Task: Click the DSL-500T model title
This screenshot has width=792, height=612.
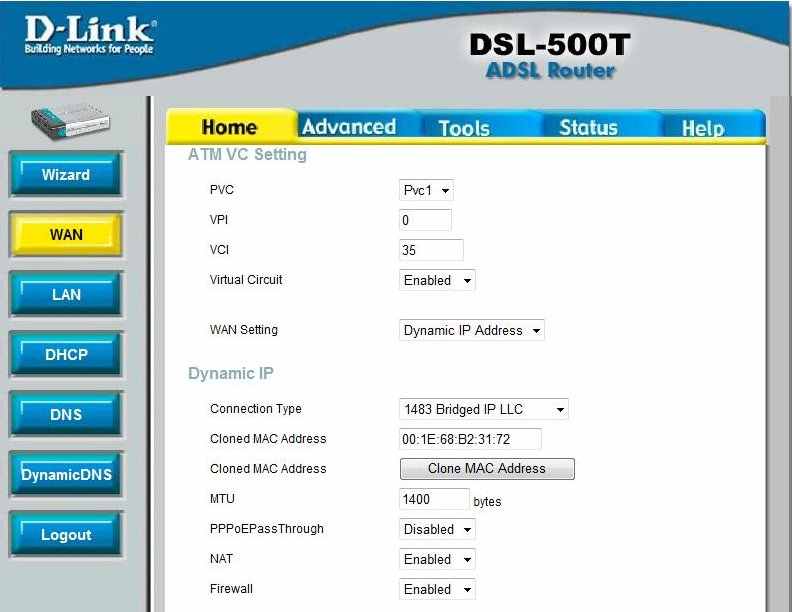Action: (550, 44)
